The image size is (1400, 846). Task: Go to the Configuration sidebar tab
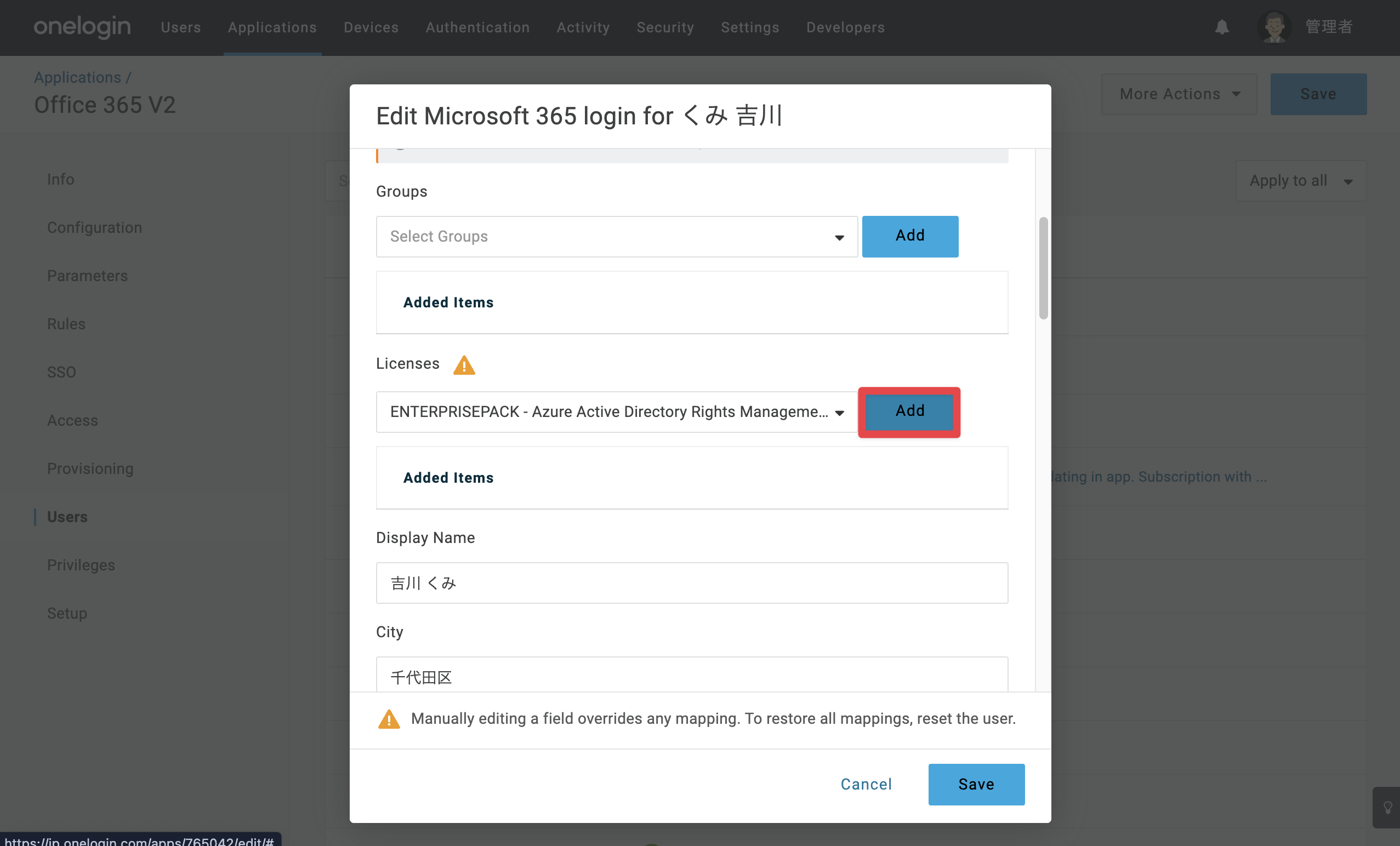(x=94, y=228)
